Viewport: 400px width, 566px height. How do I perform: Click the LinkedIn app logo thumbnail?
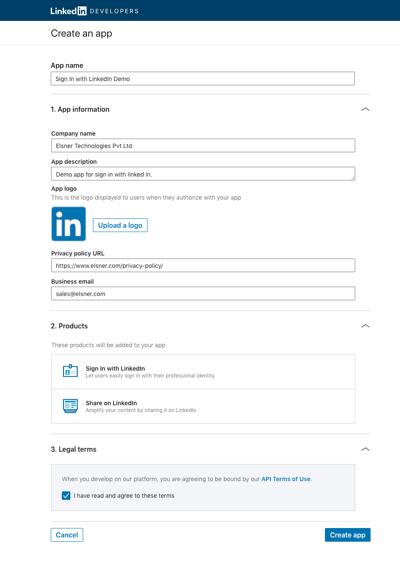coord(69,224)
